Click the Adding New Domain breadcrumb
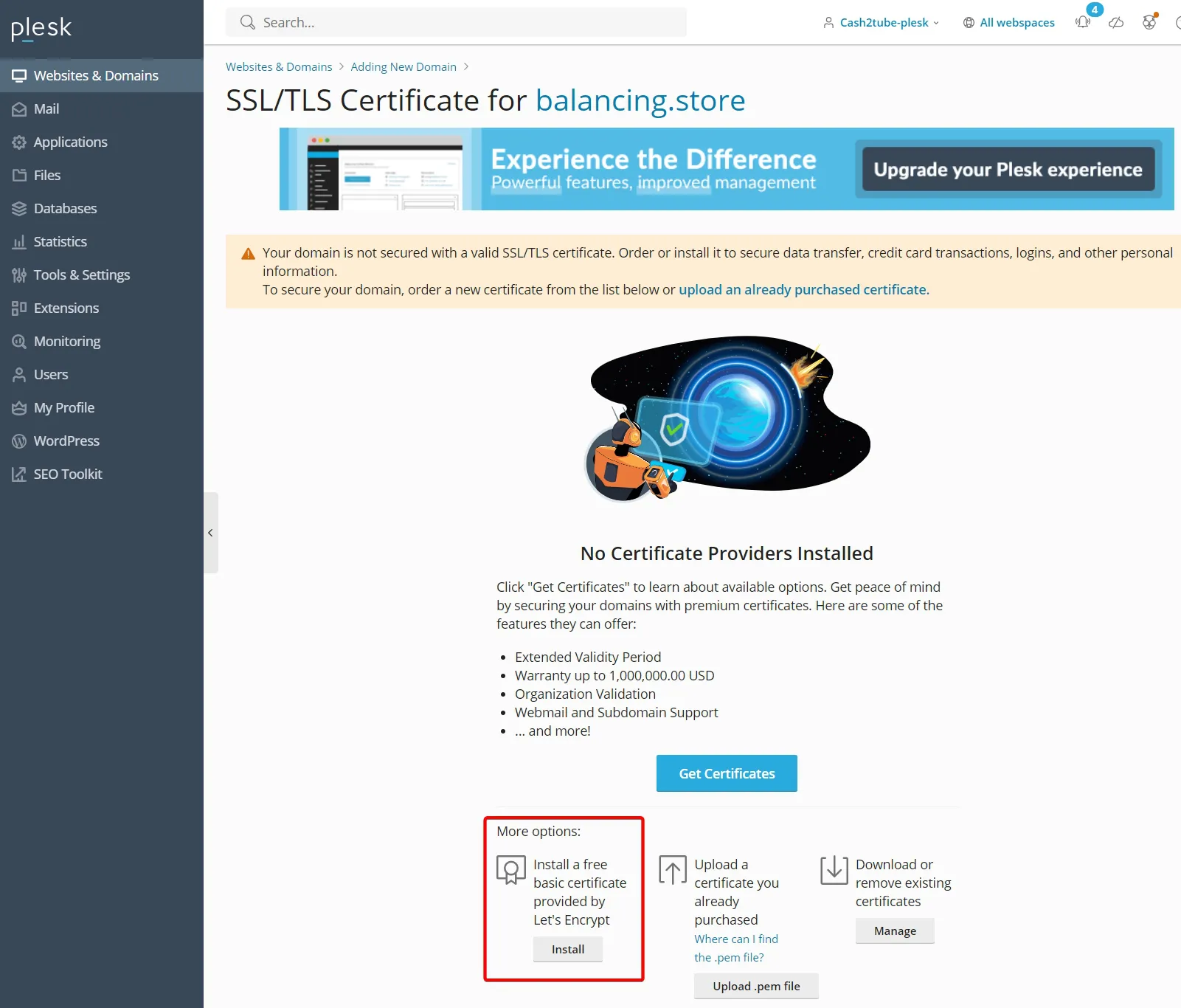 [x=404, y=66]
